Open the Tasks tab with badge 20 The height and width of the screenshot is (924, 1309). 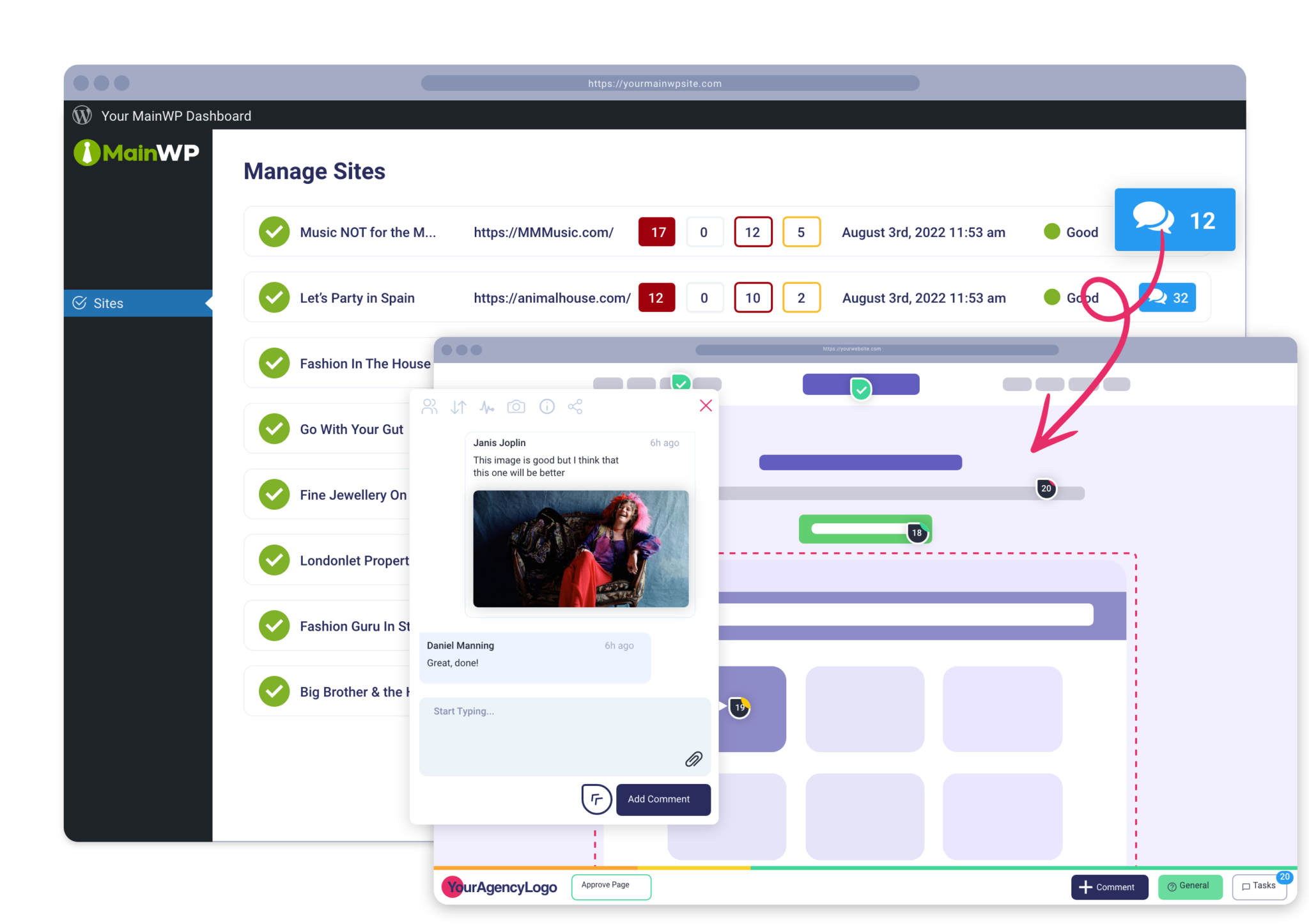click(1259, 886)
